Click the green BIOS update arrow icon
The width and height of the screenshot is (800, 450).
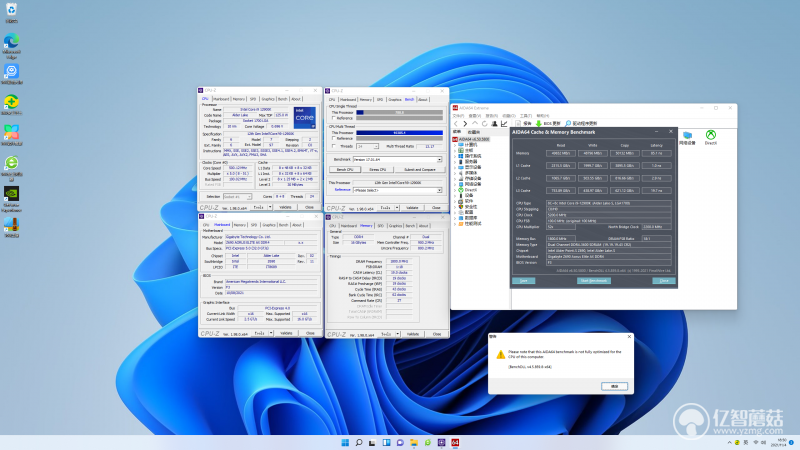(x=538, y=123)
